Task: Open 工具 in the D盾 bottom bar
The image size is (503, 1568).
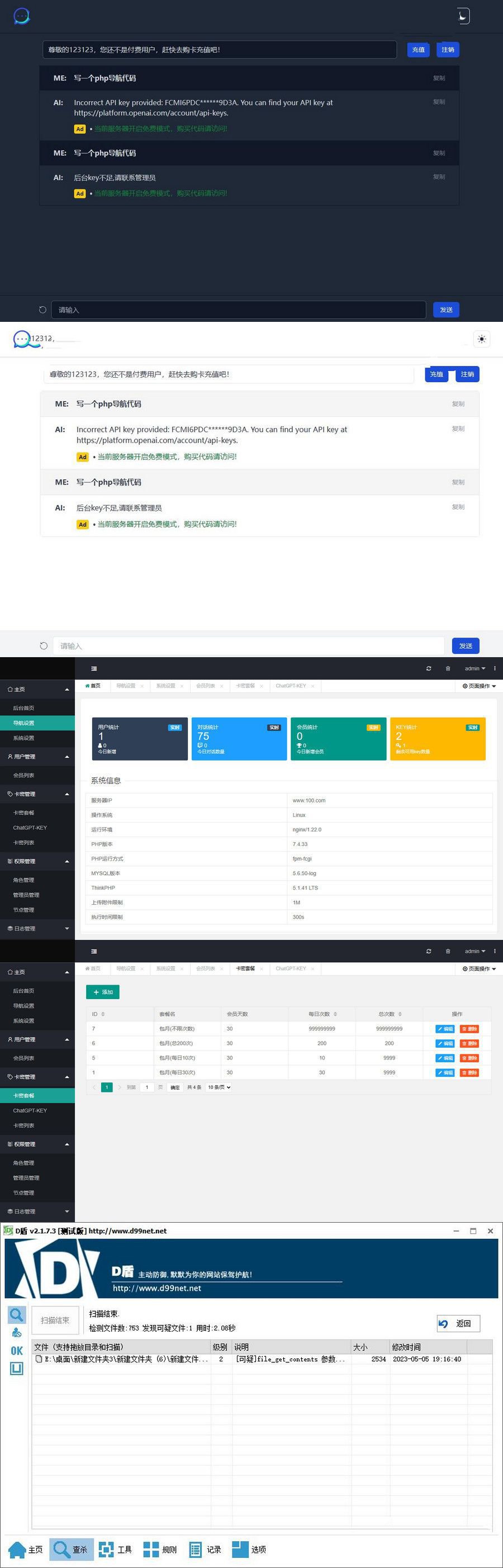Action: point(115,1549)
